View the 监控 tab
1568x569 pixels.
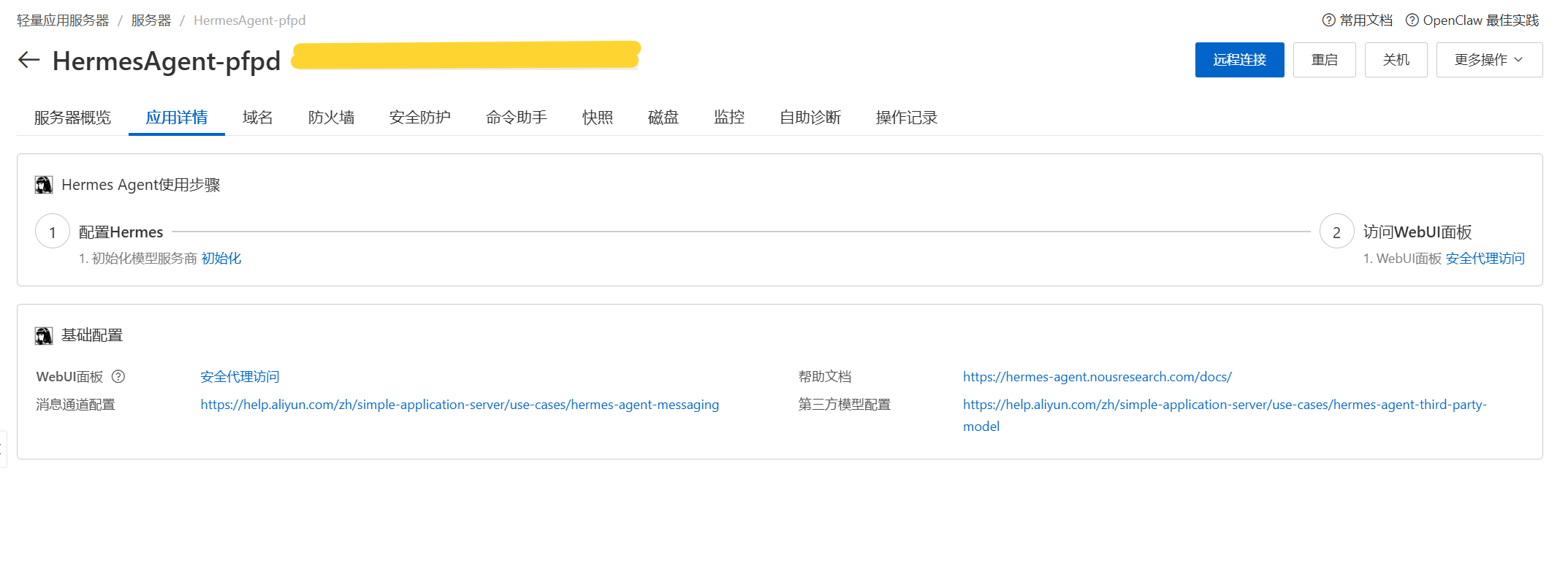tap(729, 118)
